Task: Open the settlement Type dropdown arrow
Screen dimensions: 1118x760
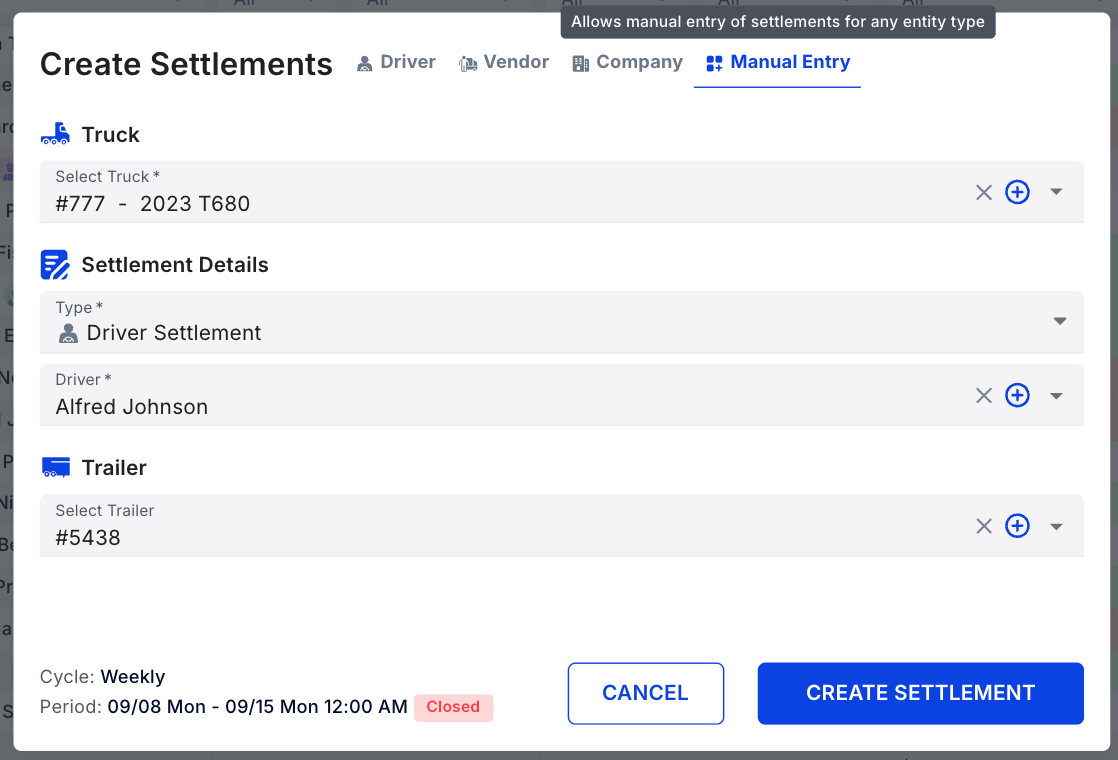Action: [x=1060, y=322]
